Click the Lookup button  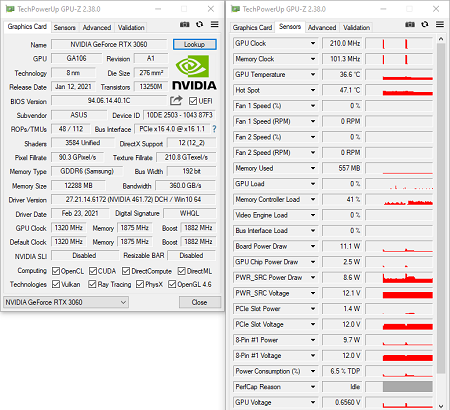[x=195, y=44]
